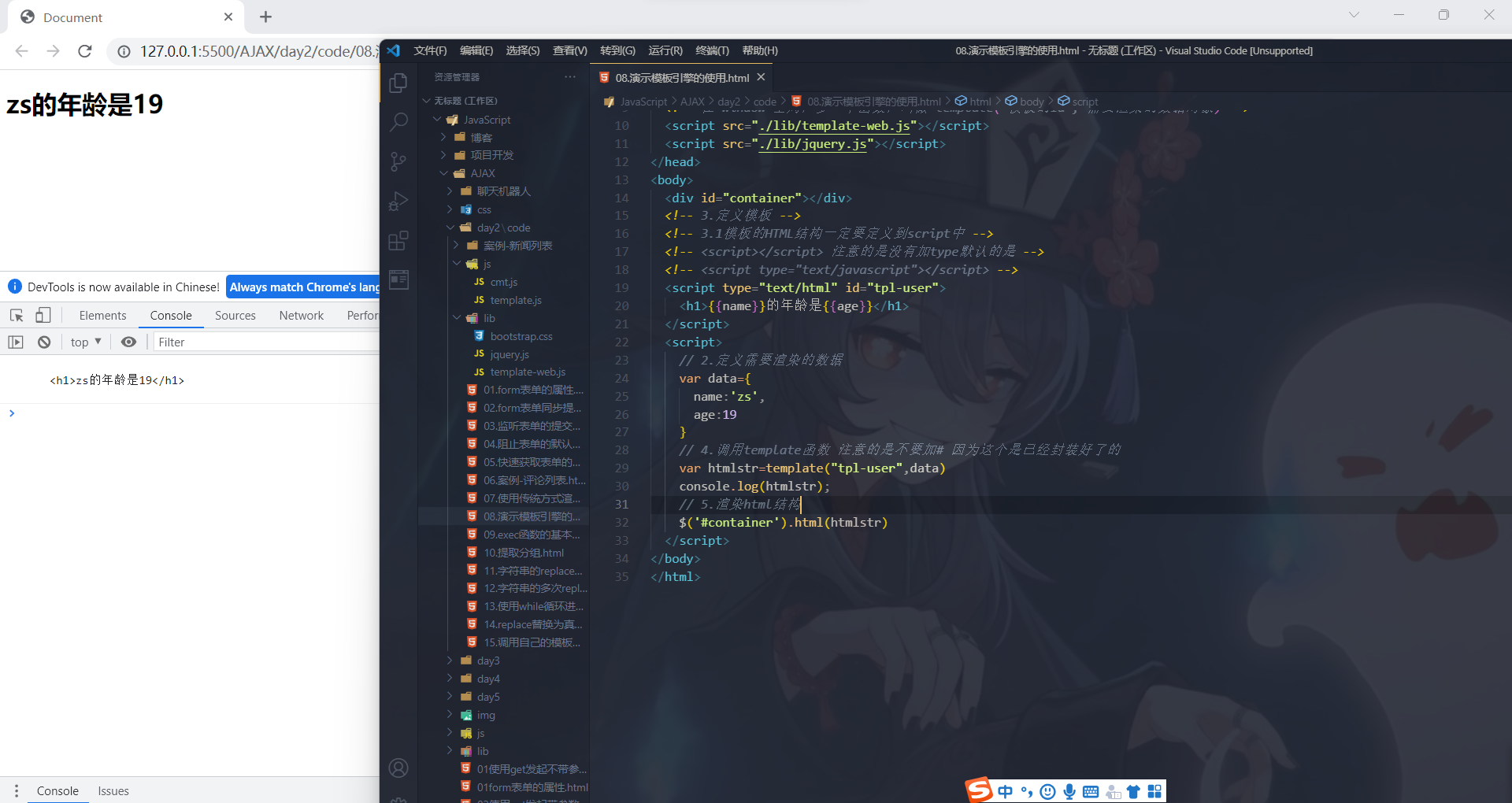Switch Sogou input between Chinese and English
Image resolution: width=1512 pixels, height=803 pixels.
[x=1005, y=791]
